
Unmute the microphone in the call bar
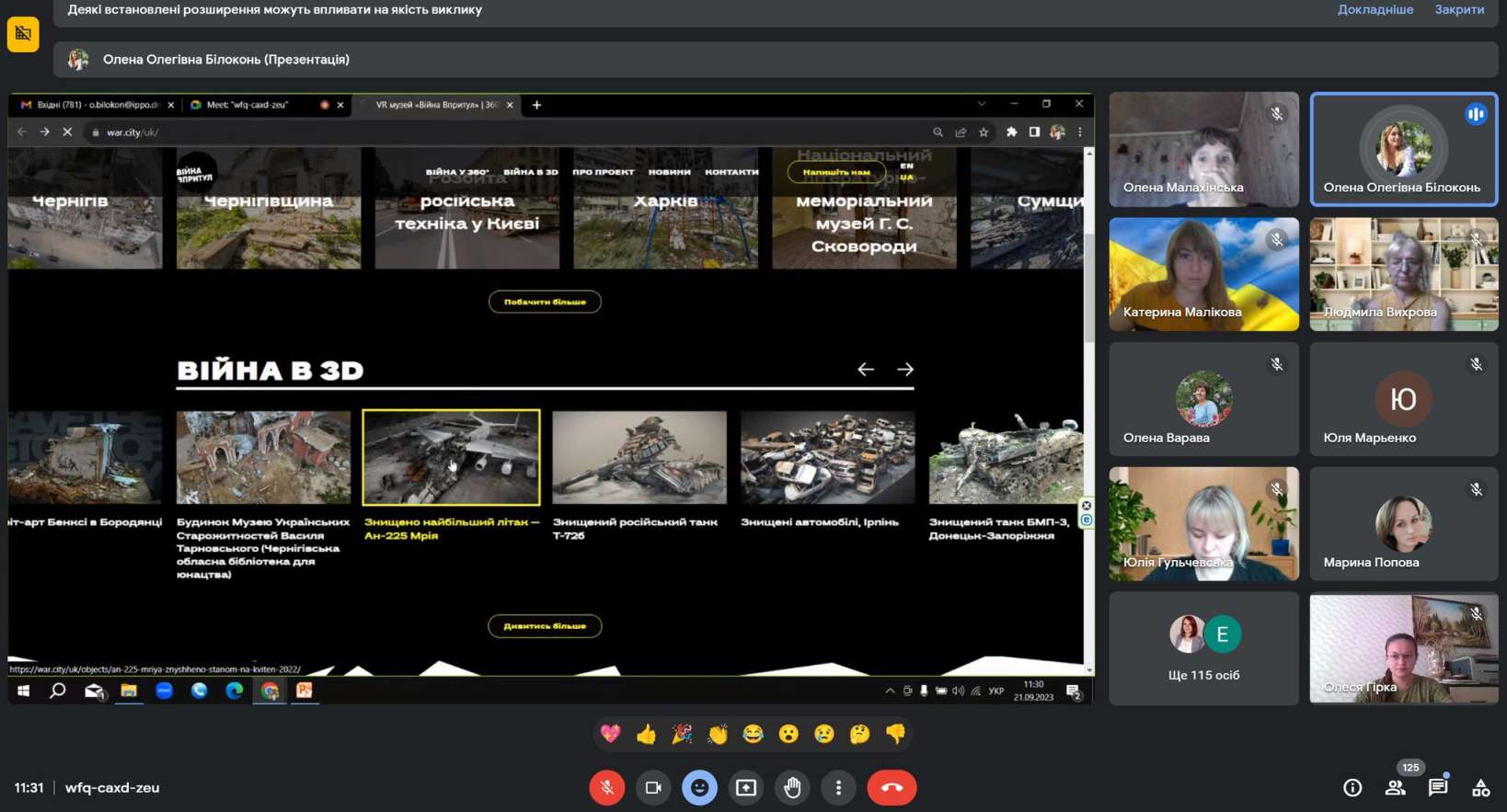pos(607,788)
